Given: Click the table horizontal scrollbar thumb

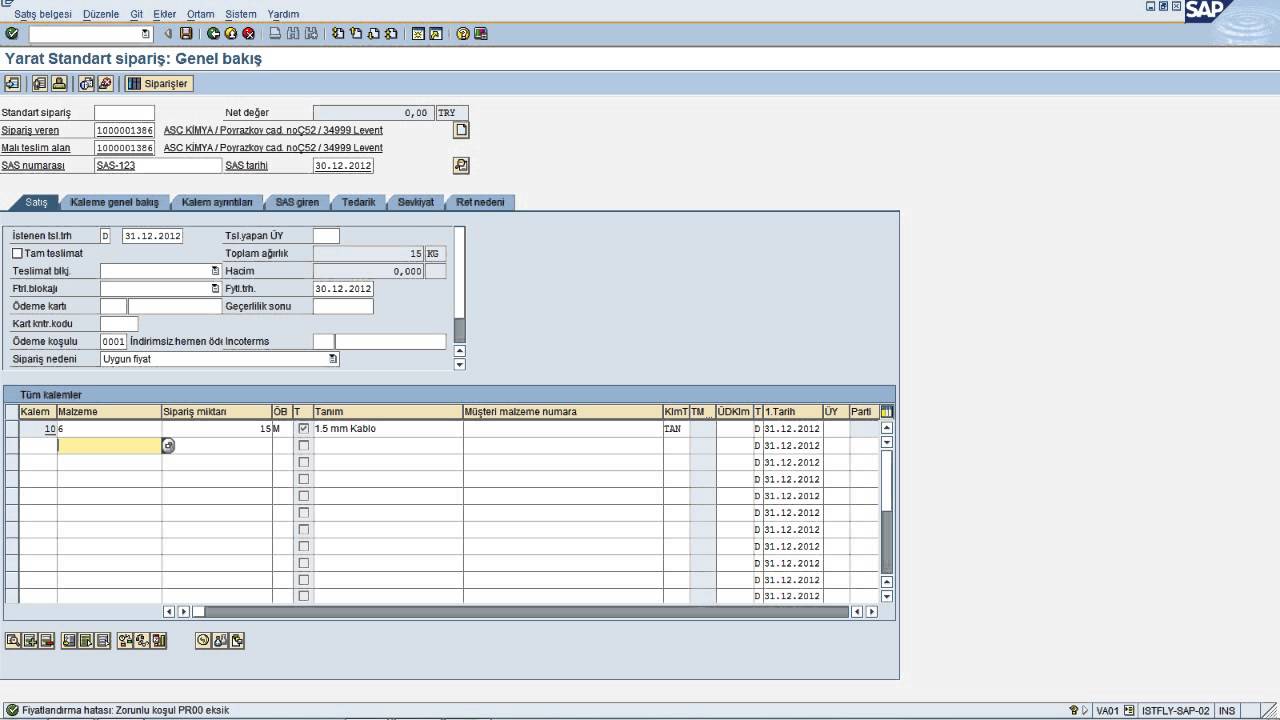Looking at the screenshot, I should (x=199, y=612).
